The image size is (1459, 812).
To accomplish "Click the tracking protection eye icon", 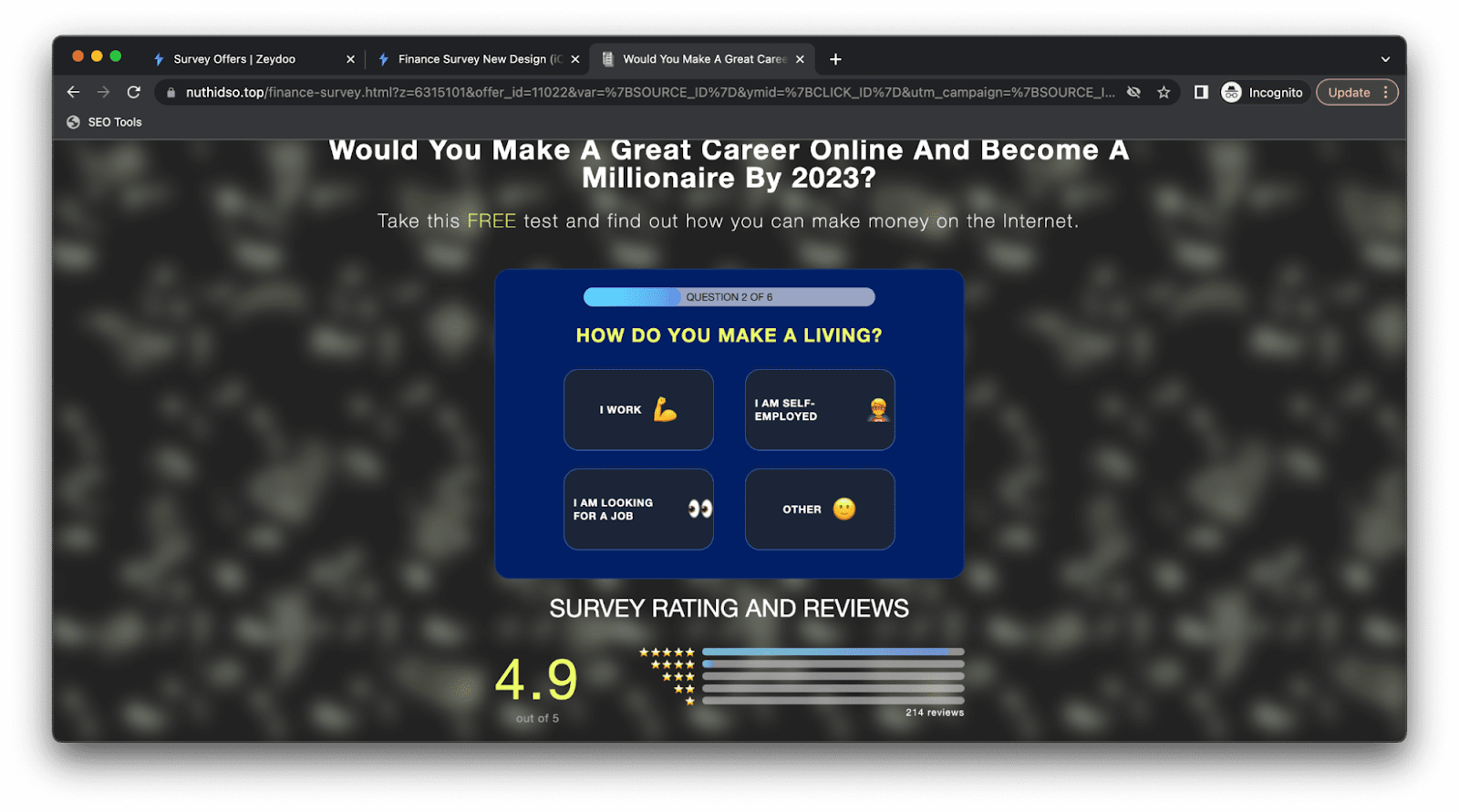I will (x=1133, y=92).
